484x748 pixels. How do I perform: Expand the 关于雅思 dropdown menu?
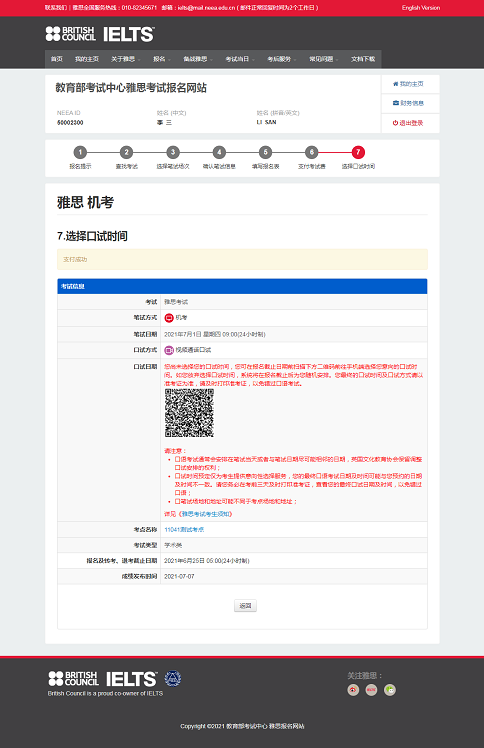click(x=126, y=59)
